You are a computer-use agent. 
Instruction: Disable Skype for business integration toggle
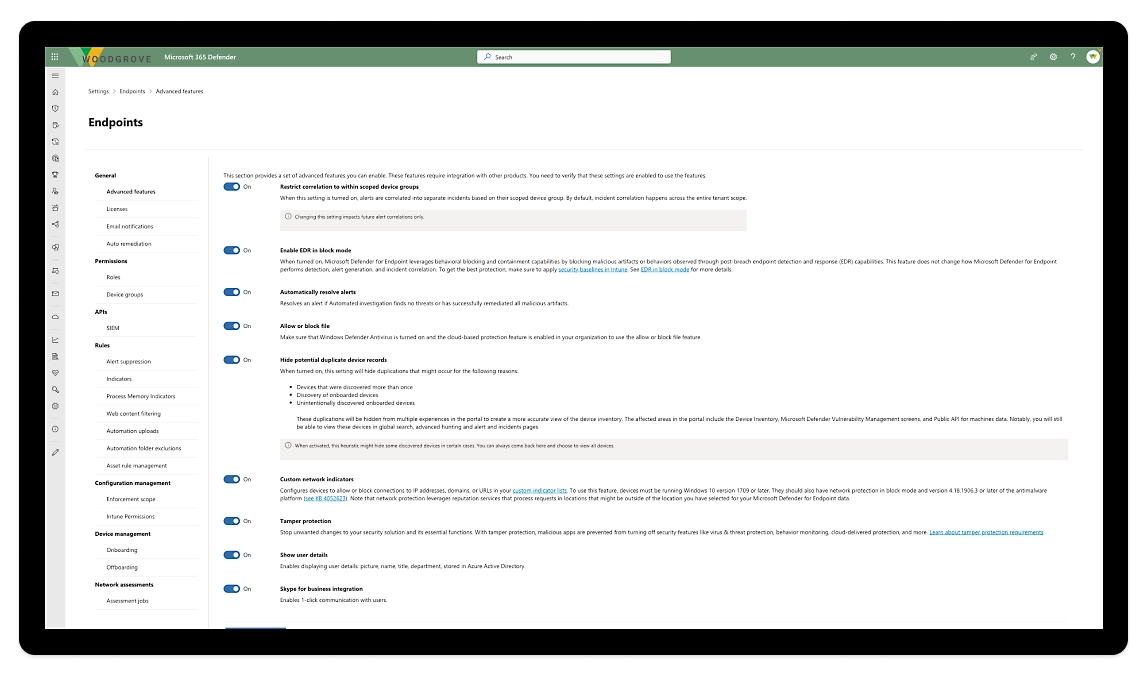point(232,589)
